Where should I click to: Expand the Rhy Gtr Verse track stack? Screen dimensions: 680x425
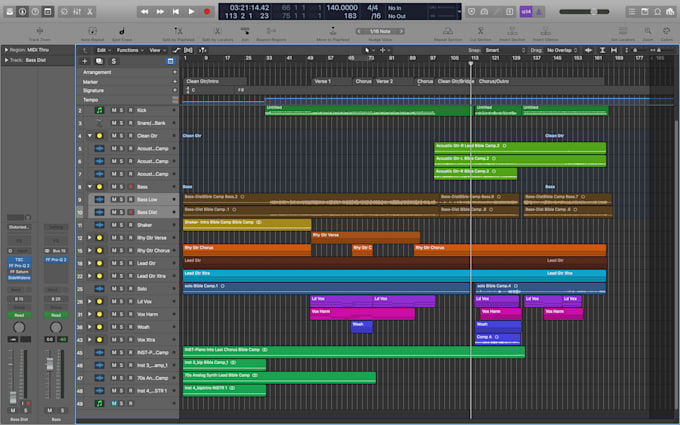coord(89,237)
